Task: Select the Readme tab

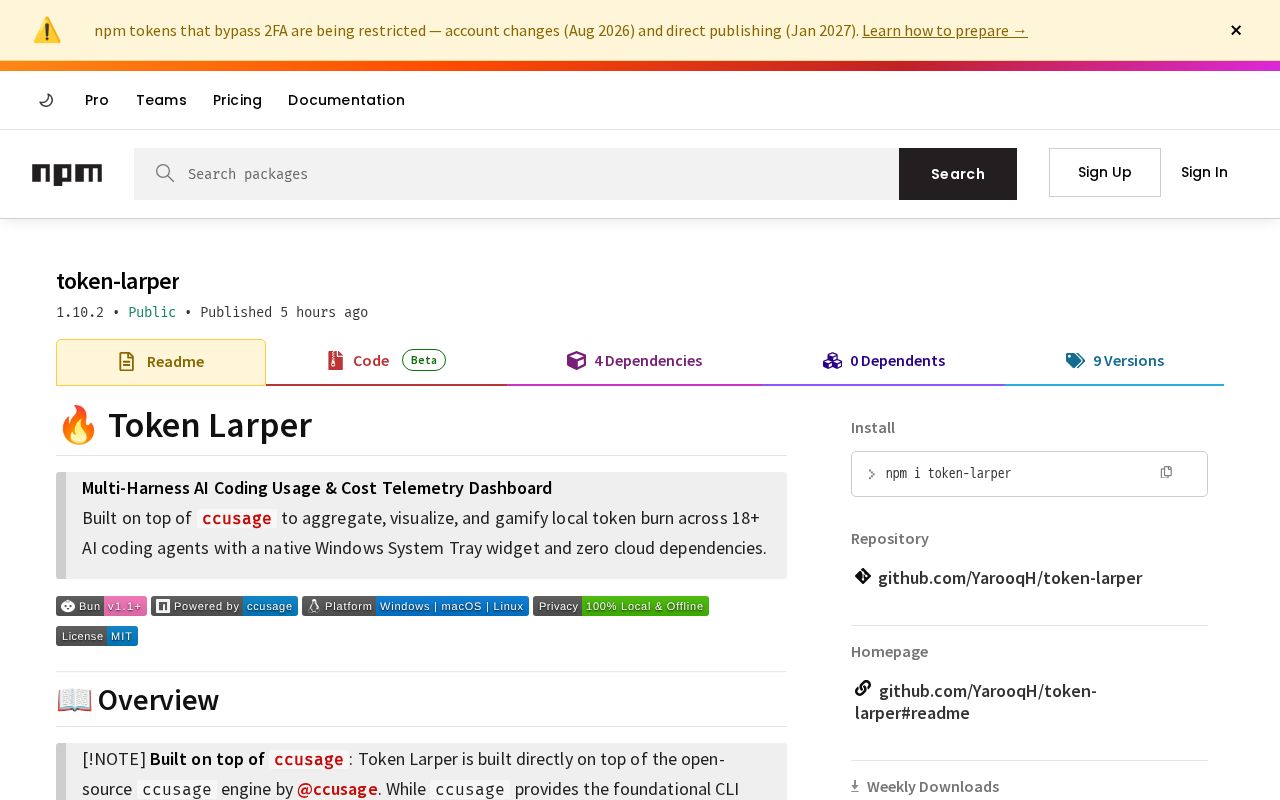Action: (161, 362)
